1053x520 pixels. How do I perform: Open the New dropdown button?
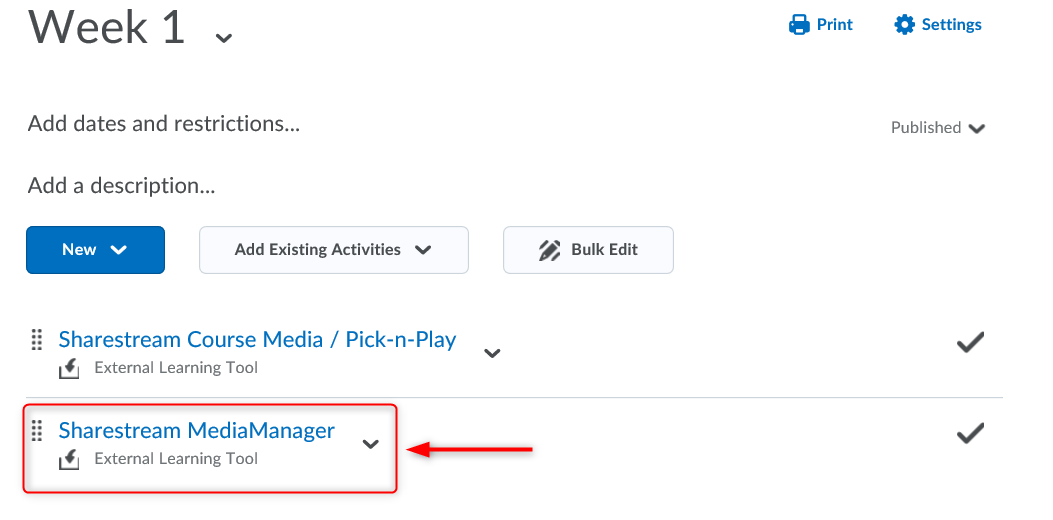coord(95,250)
